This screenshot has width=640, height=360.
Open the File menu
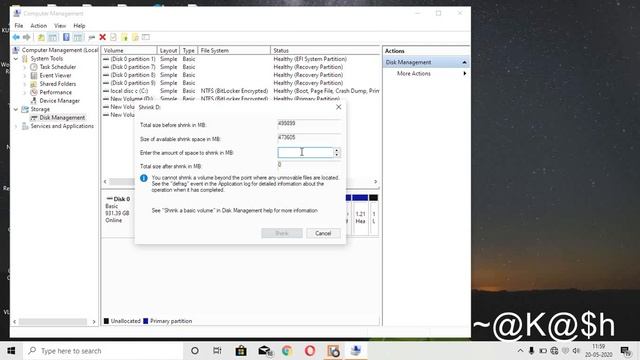pos(19,26)
